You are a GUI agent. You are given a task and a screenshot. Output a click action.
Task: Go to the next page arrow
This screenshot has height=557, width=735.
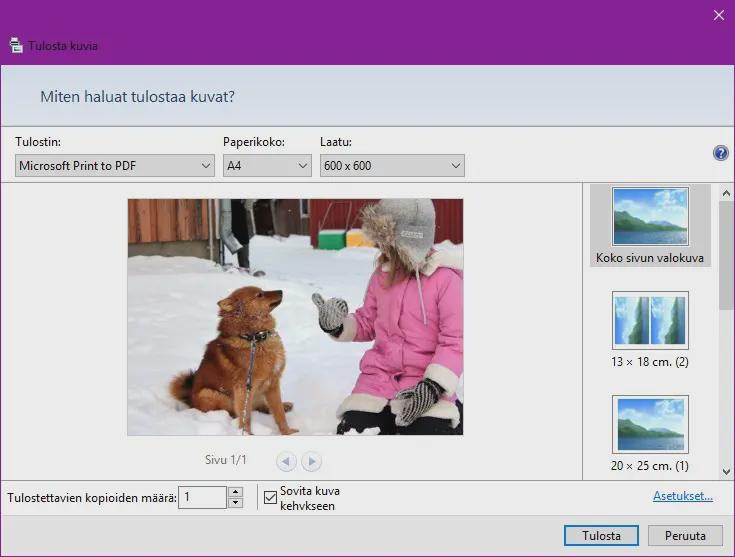[x=312, y=461]
